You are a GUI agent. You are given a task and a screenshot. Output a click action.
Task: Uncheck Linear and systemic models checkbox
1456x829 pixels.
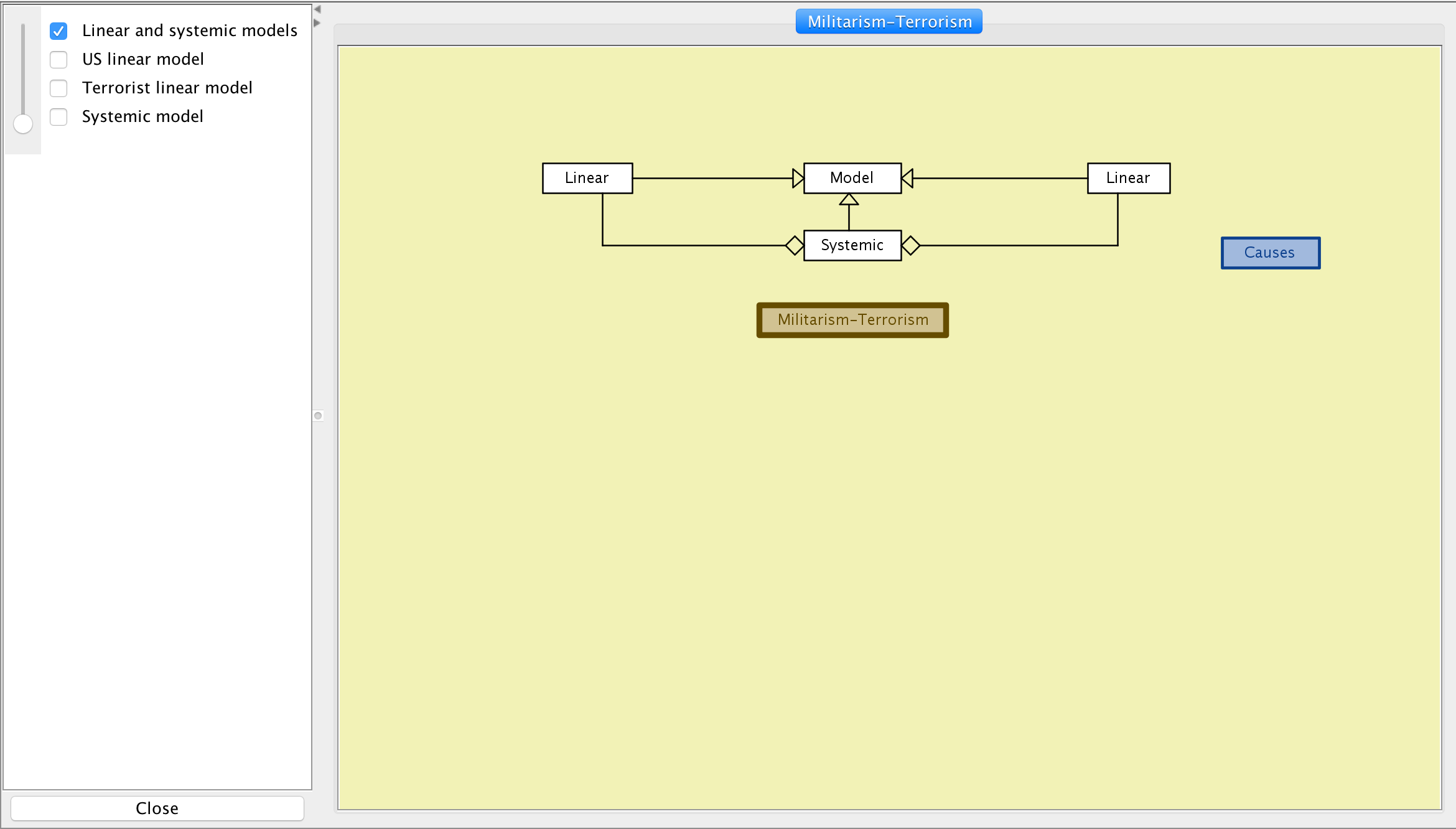coord(58,30)
